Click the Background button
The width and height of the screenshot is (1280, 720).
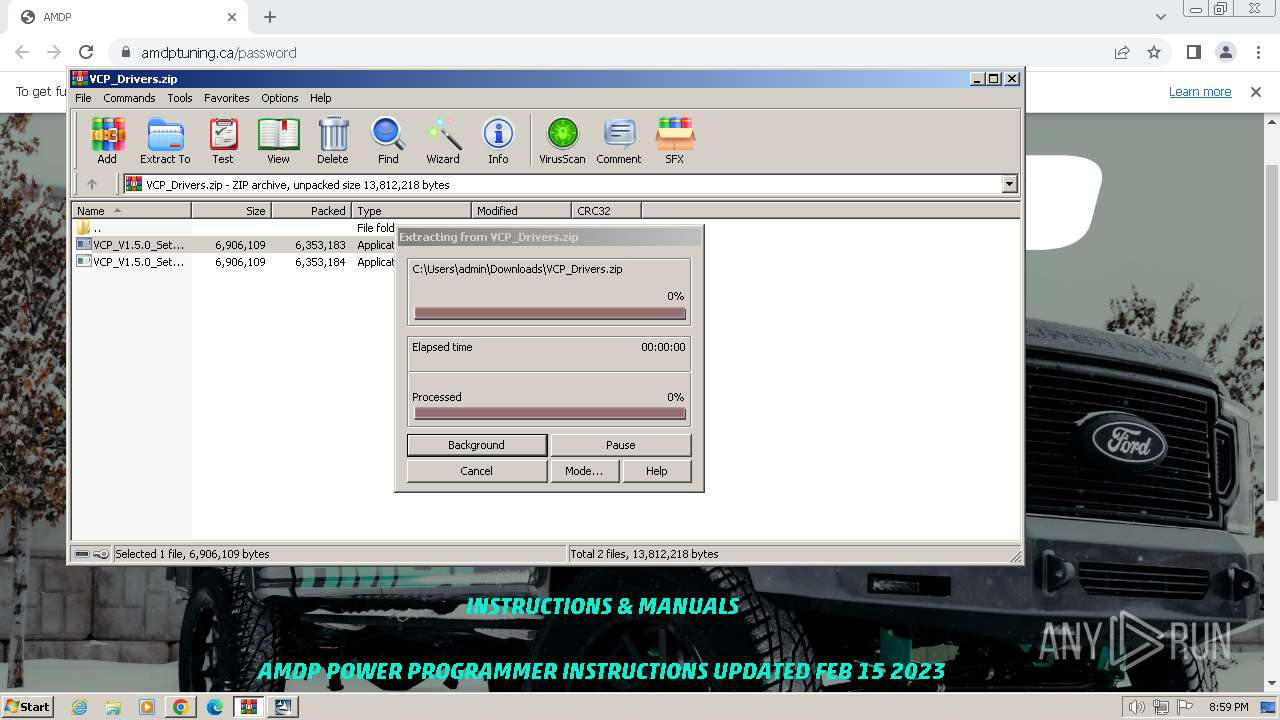click(x=477, y=445)
